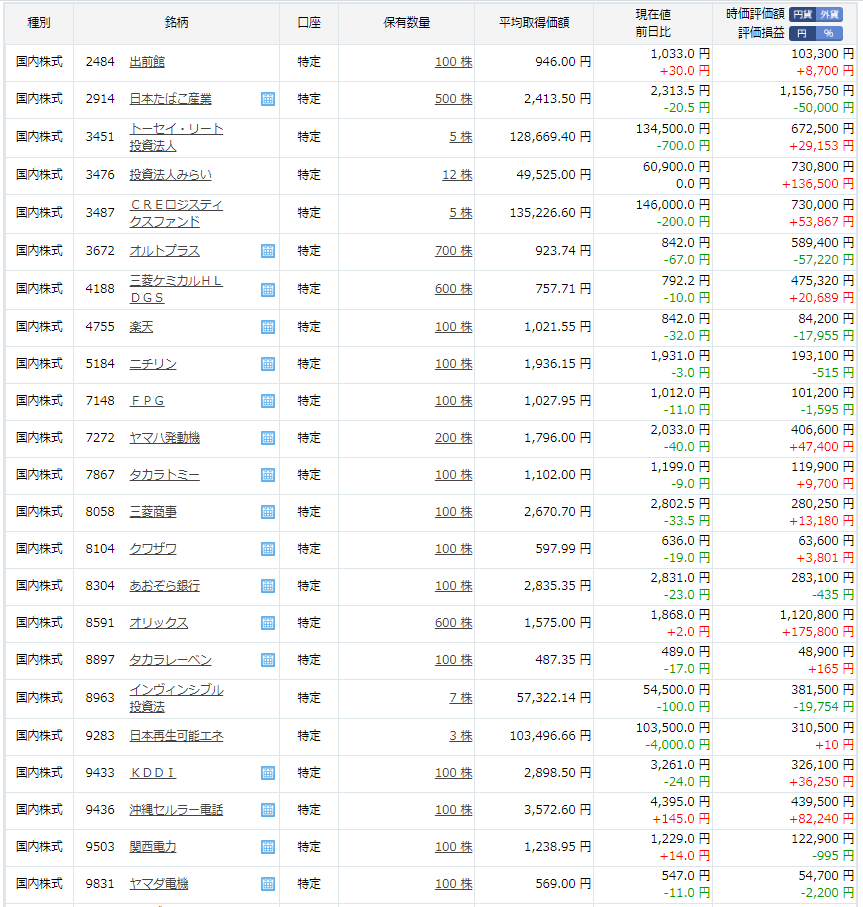863x907 pixels.
Task: Open the 日本たばこ産業 stock link
Action: (x=171, y=99)
